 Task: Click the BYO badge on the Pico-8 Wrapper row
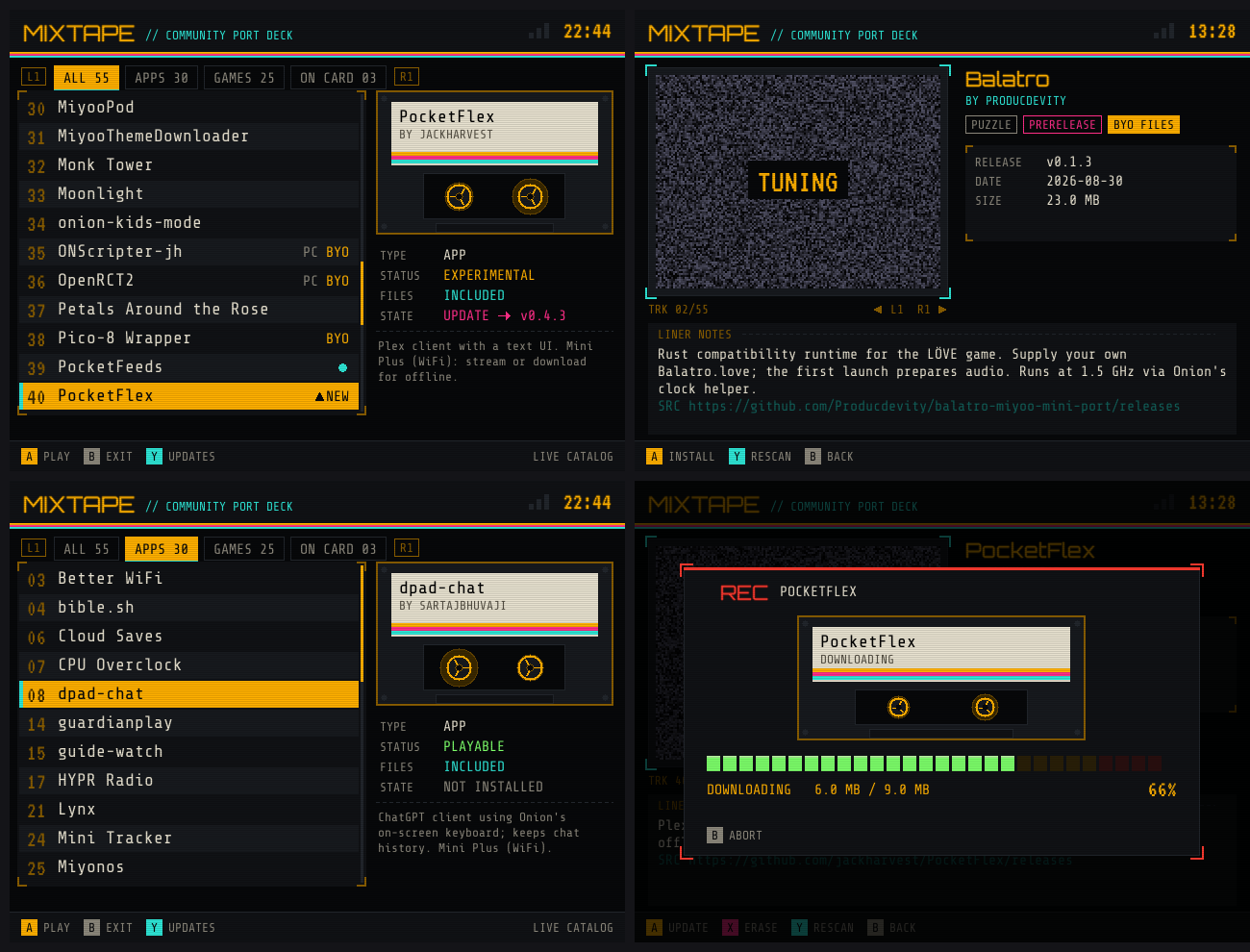[x=337, y=338]
